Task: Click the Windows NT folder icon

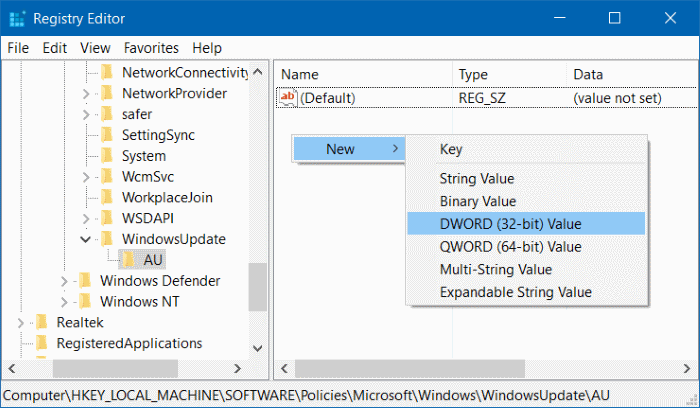Action: click(x=85, y=302)
